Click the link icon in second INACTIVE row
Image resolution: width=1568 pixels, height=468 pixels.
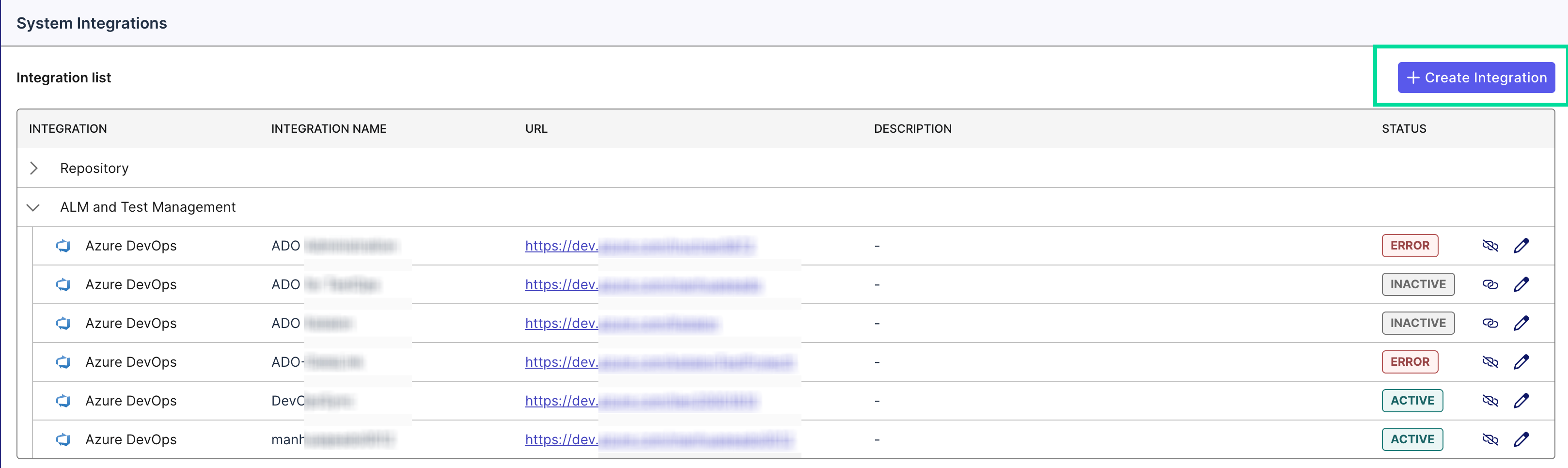click(x=1490, y=323)
